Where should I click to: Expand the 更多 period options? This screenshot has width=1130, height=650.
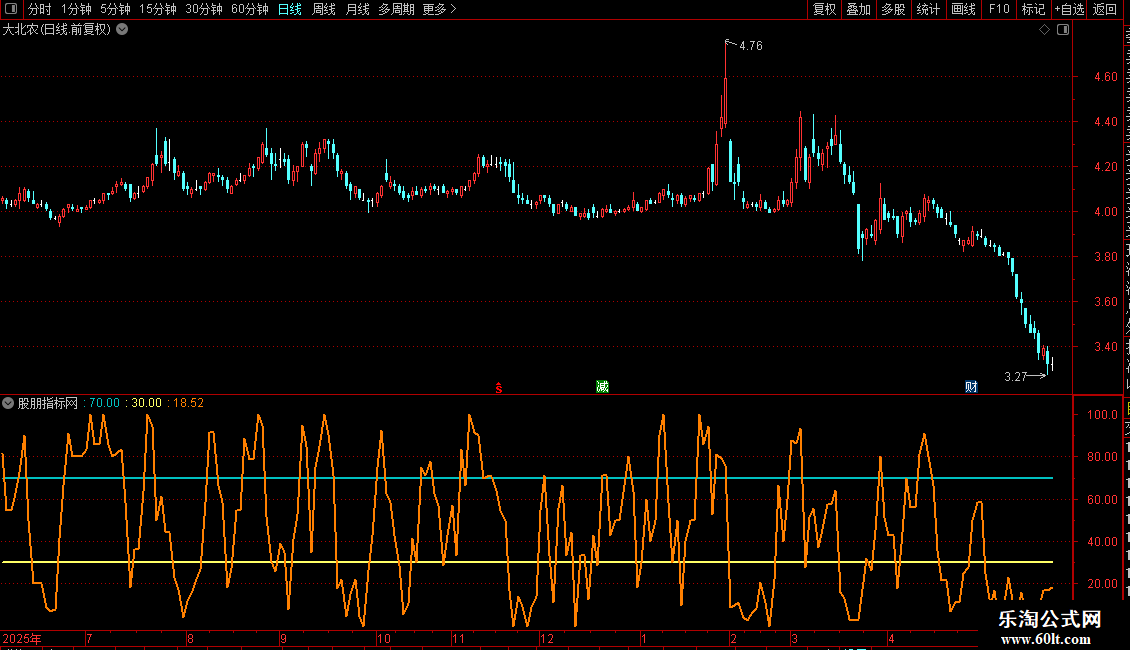[x=440, y=9]
